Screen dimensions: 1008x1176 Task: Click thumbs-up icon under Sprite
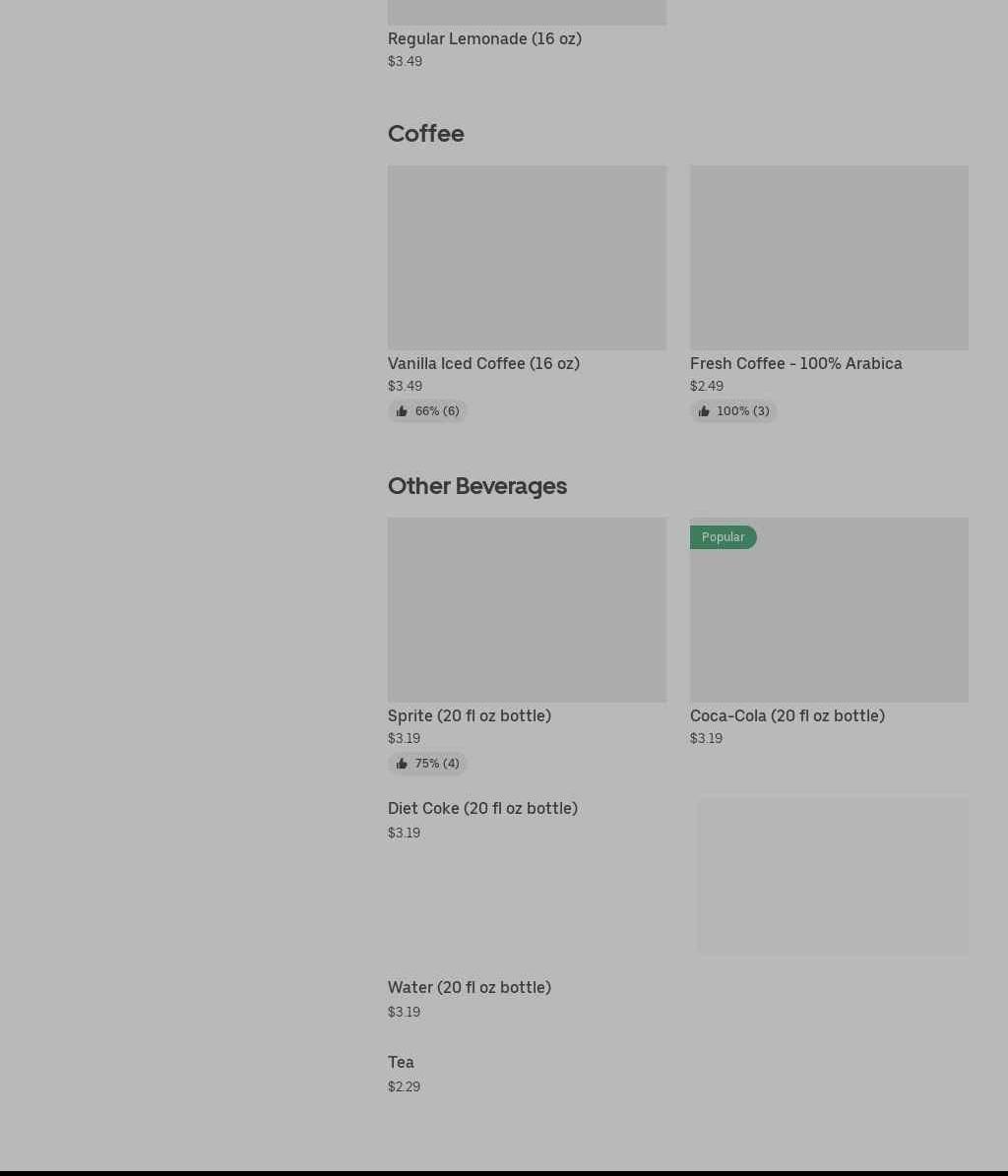coord(402,764)
